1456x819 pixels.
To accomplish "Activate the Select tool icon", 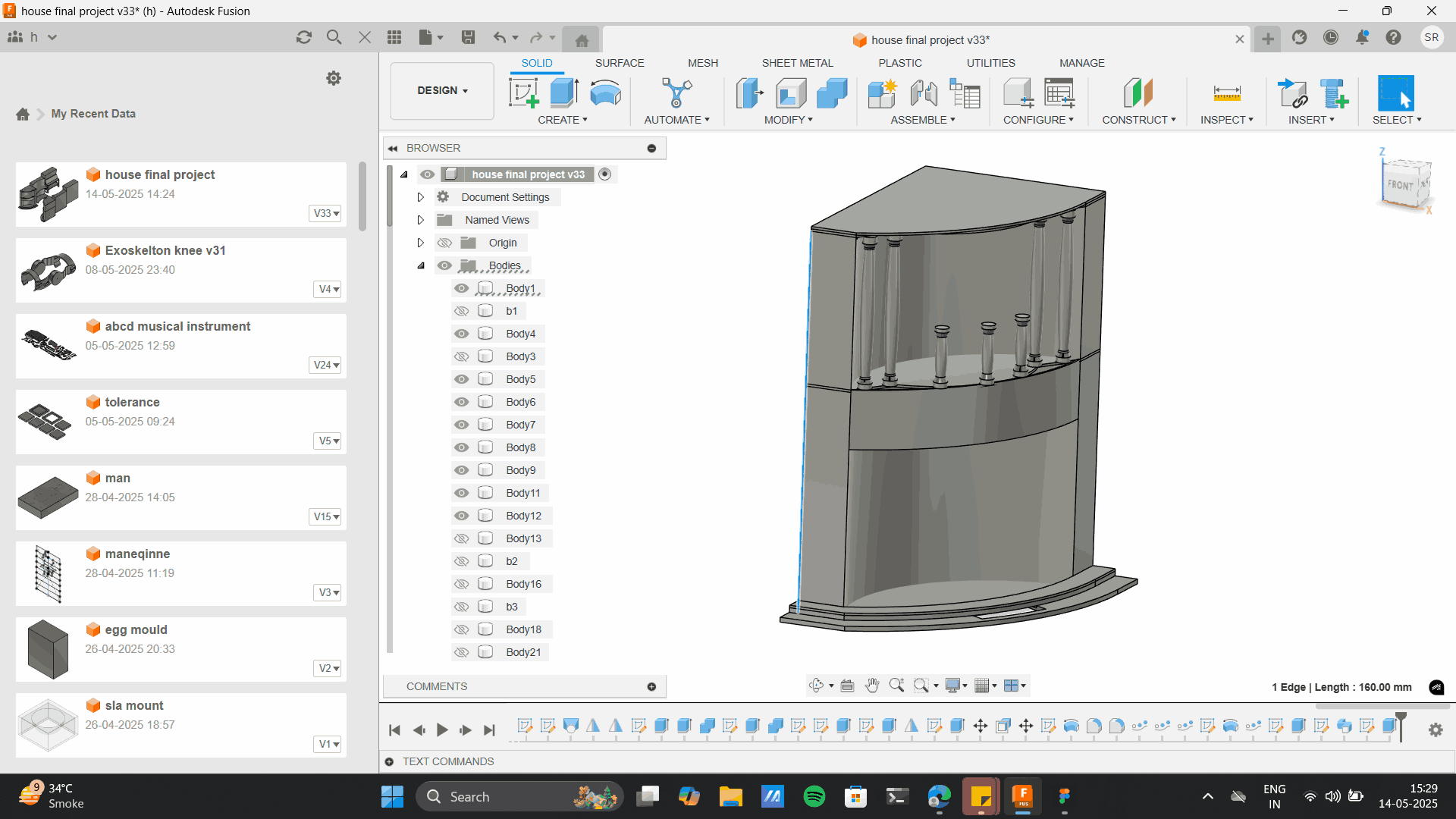I will [1396, 93].
